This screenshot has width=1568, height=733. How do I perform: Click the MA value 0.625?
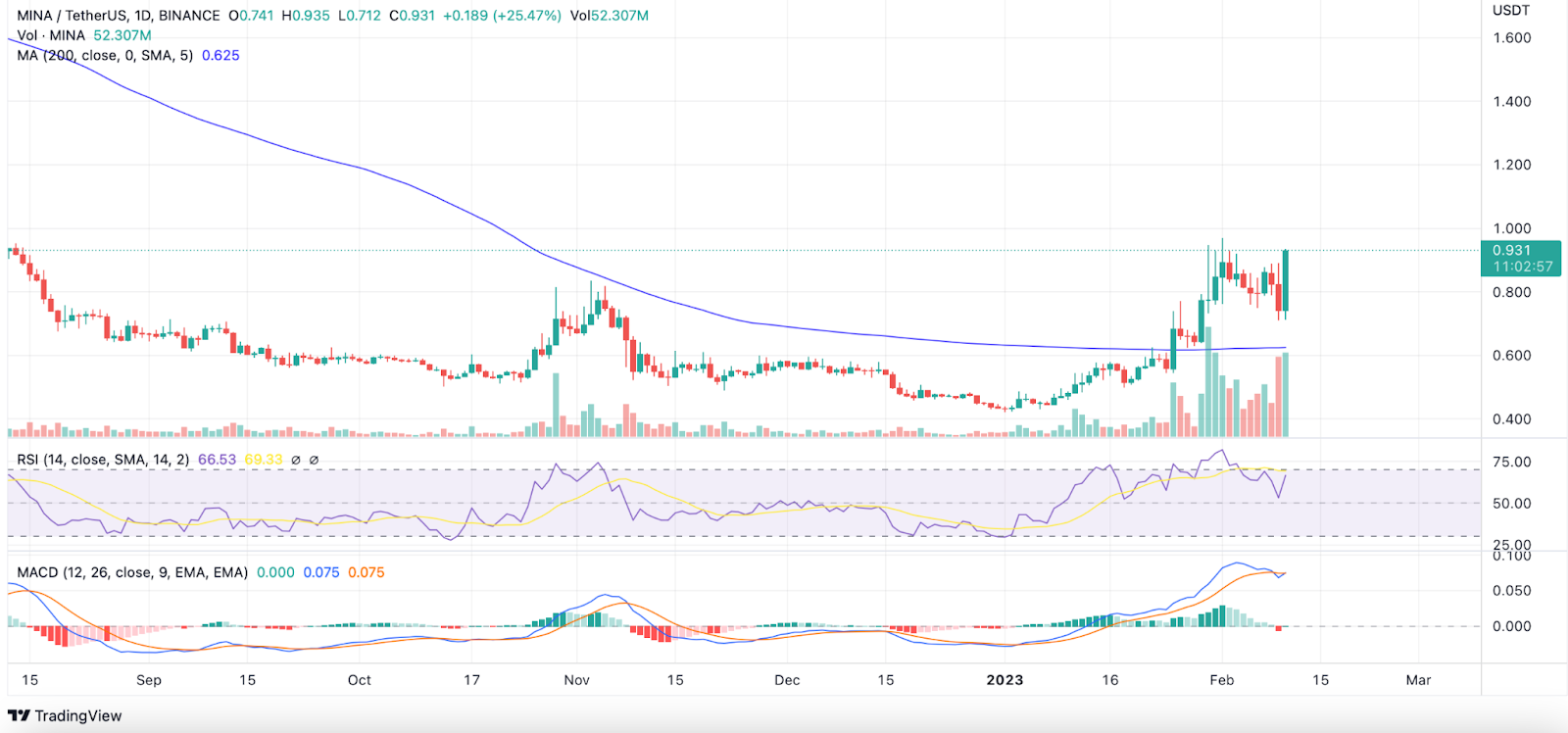tap(220, 55)
